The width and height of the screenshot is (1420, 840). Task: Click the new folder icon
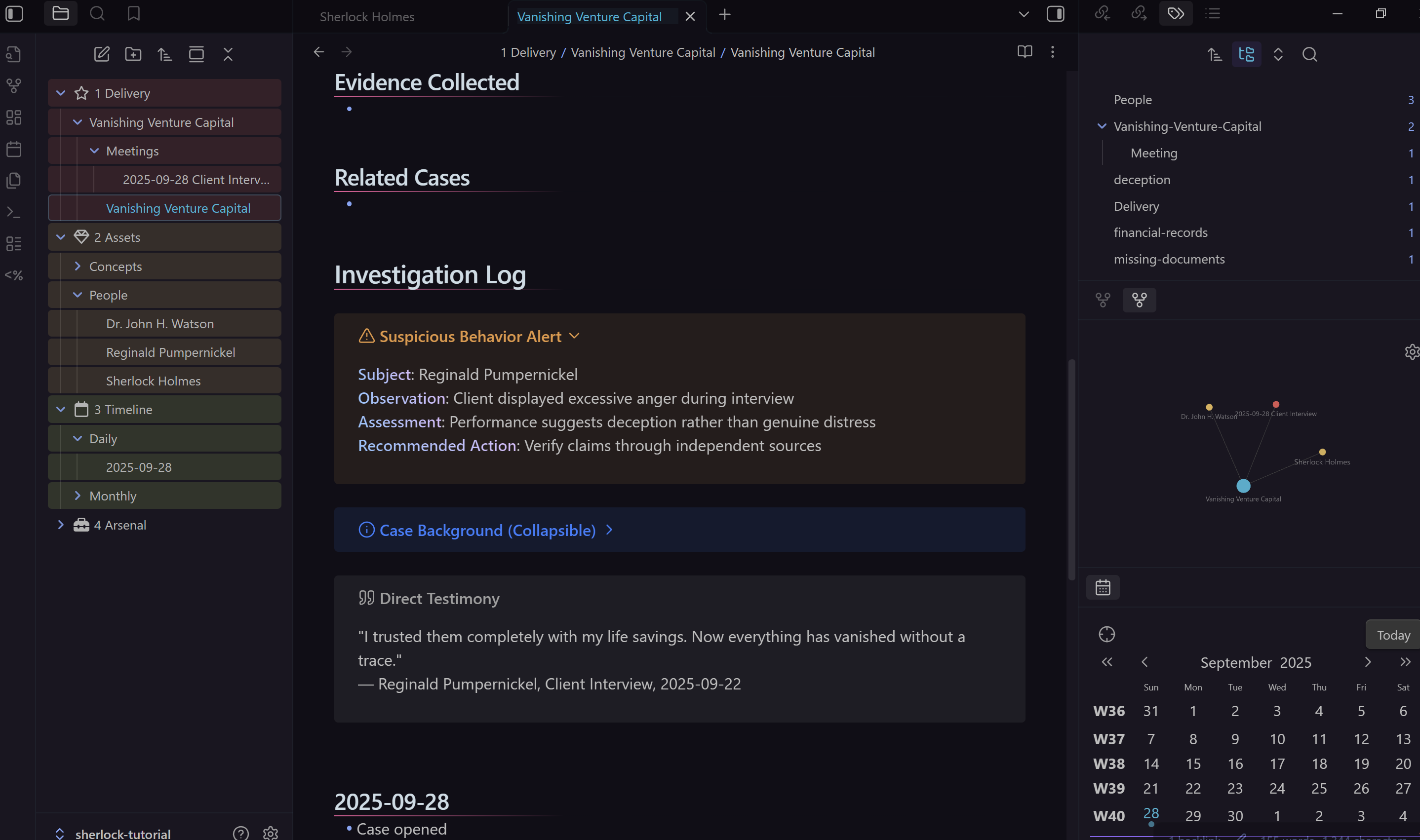[133, 54]
